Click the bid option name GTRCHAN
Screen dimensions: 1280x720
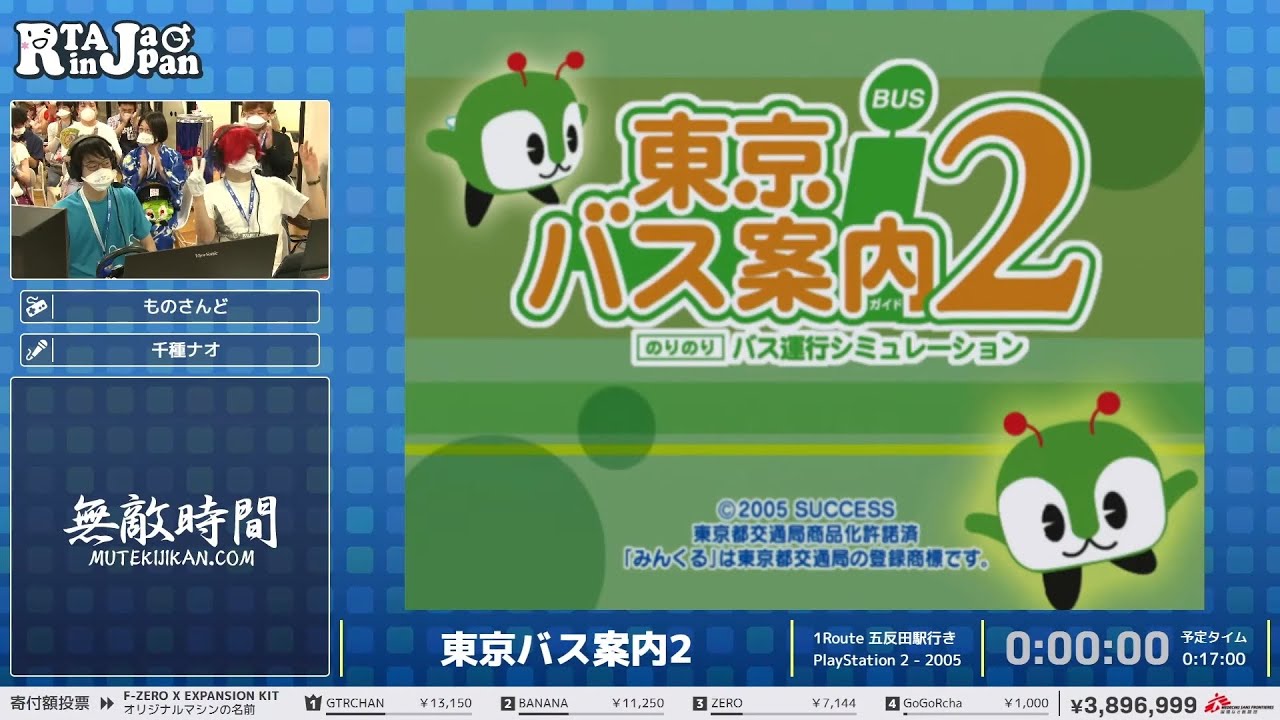pos(355,703)
